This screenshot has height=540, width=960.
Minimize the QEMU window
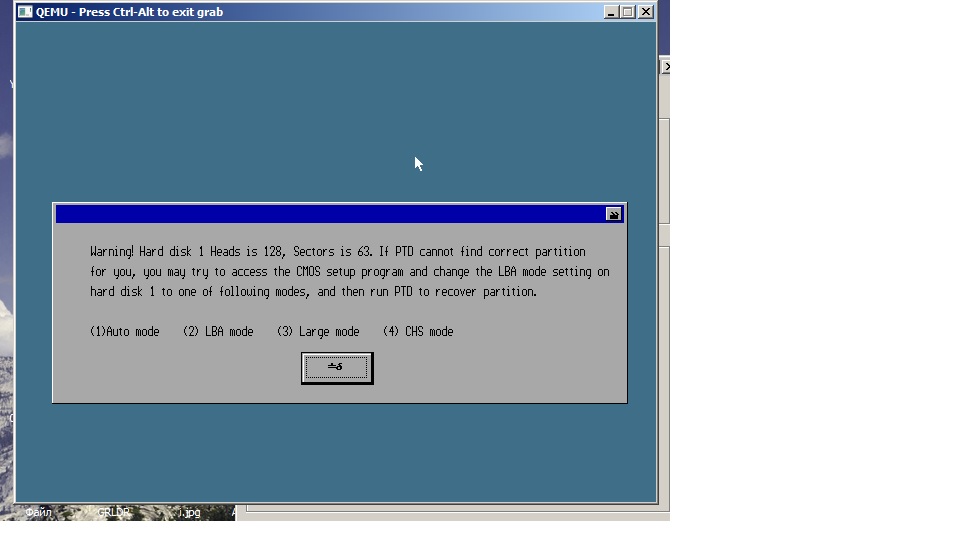[x=611, y=12]
